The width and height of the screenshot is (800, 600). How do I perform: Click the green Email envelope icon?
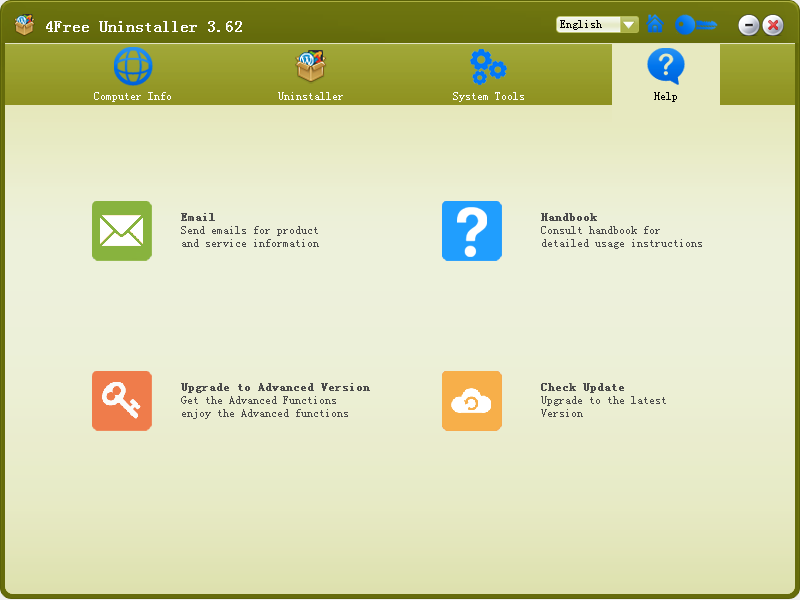click(122, 231)
